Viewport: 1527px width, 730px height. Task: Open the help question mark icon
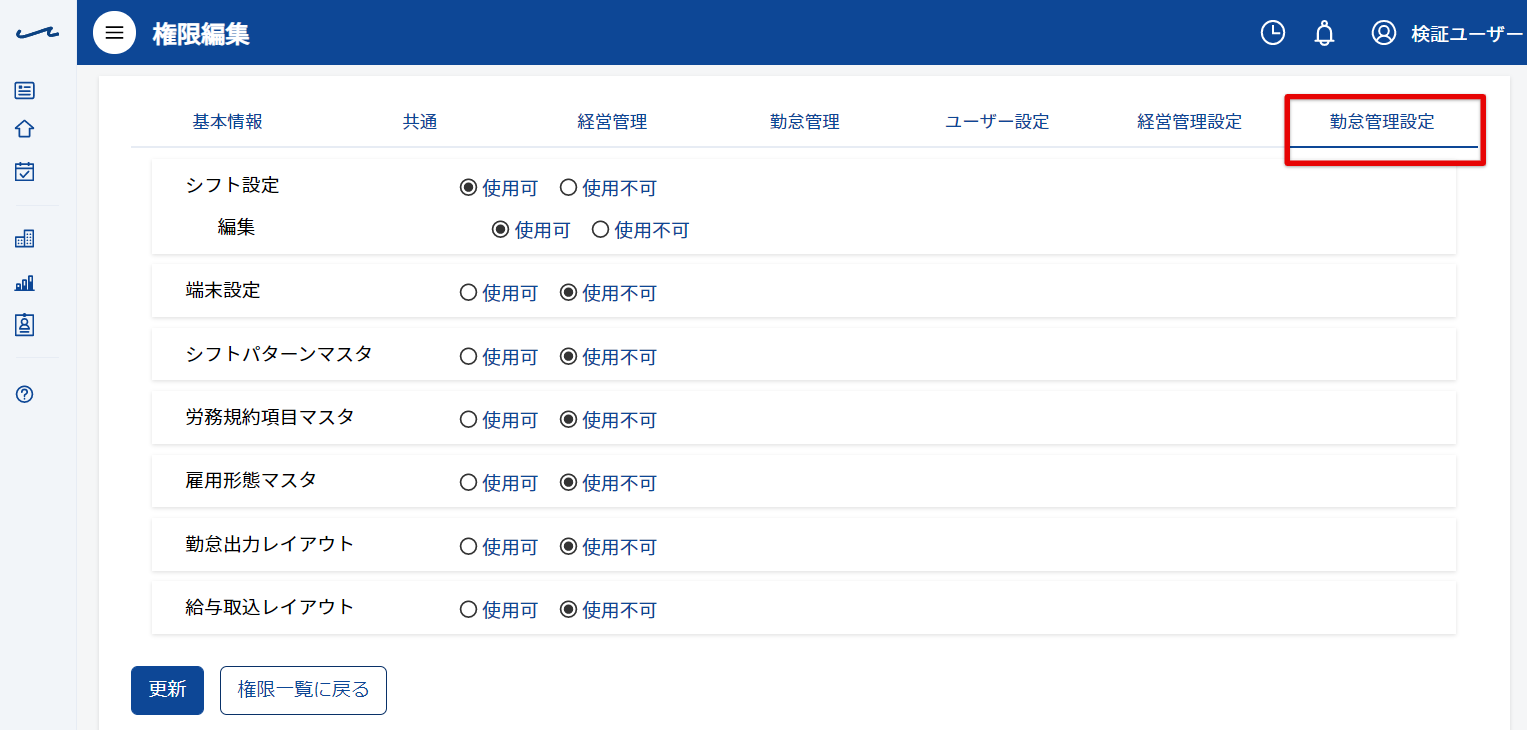tap(25, 394)
